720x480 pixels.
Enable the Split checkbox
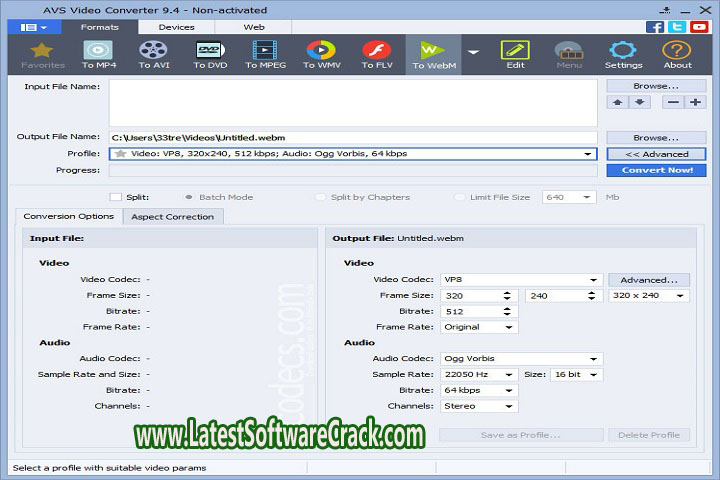click(116, 197)
